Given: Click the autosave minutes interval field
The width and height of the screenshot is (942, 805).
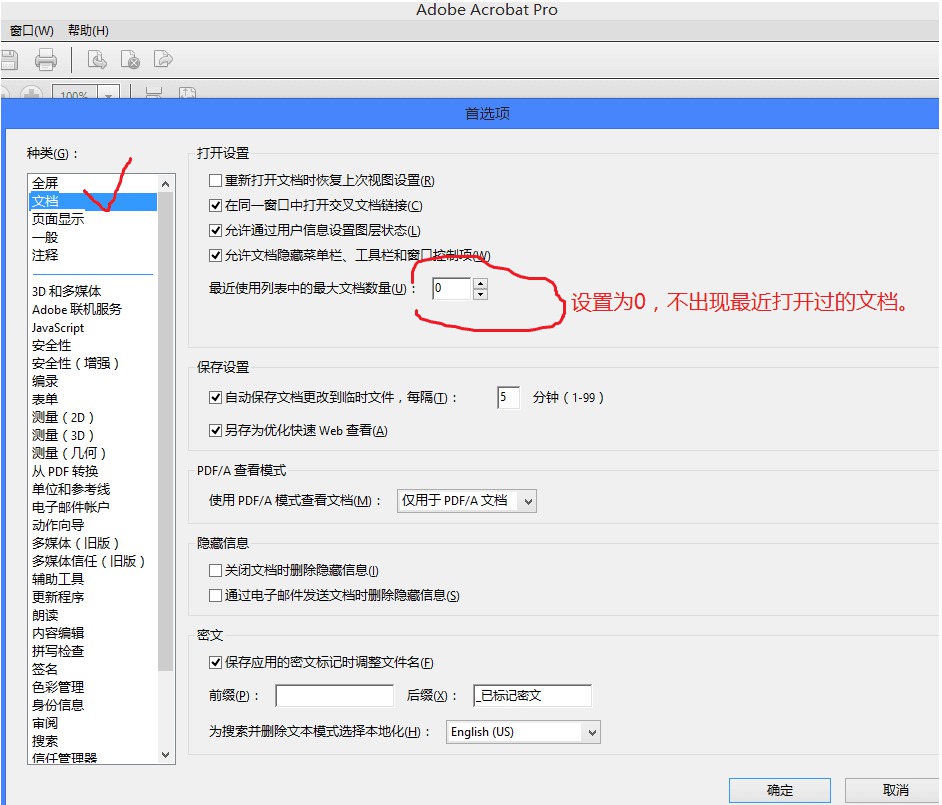Looking at the screenshot, I should [508, 397].
